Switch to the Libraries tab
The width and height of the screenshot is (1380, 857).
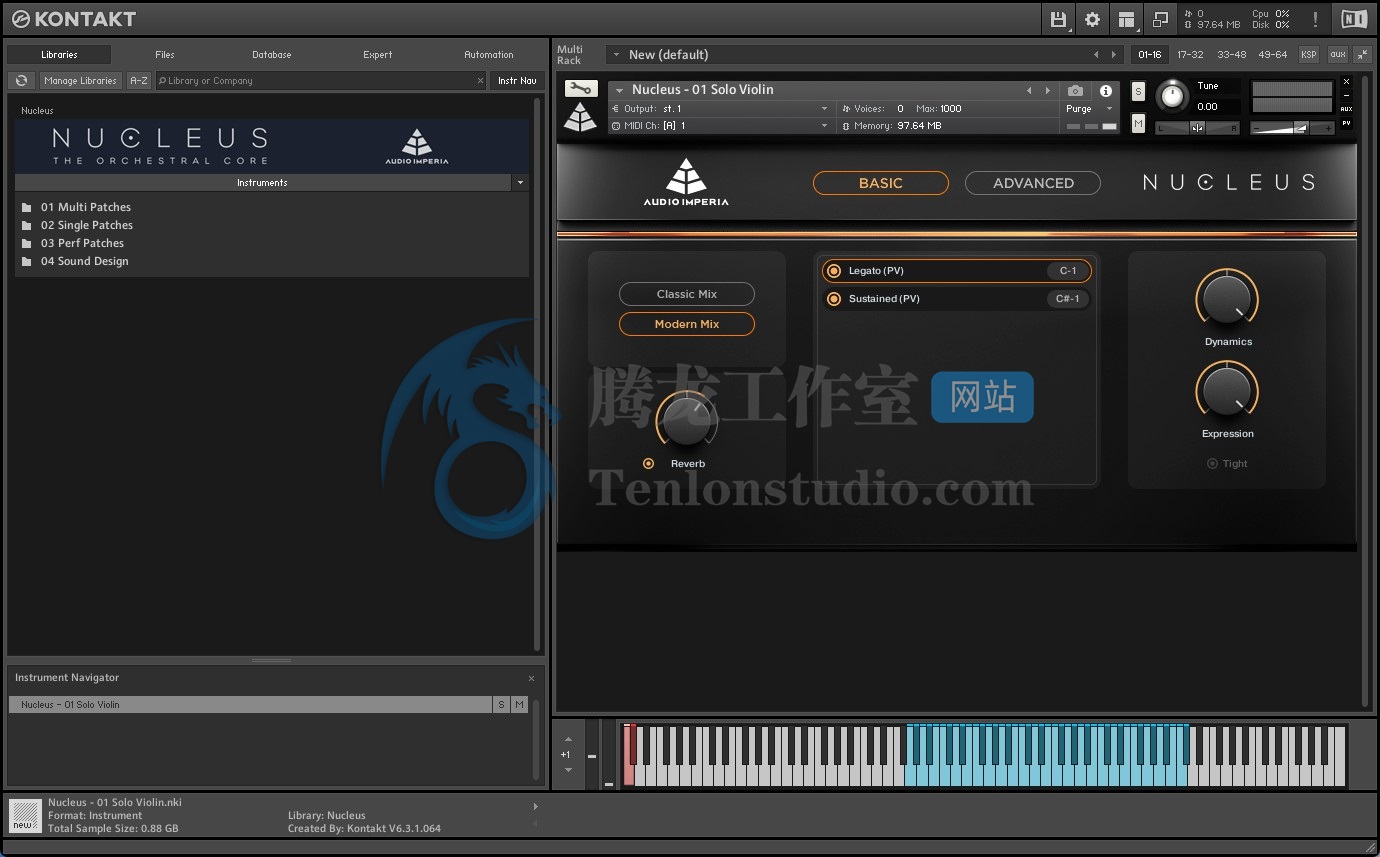(x=60, y=55)
